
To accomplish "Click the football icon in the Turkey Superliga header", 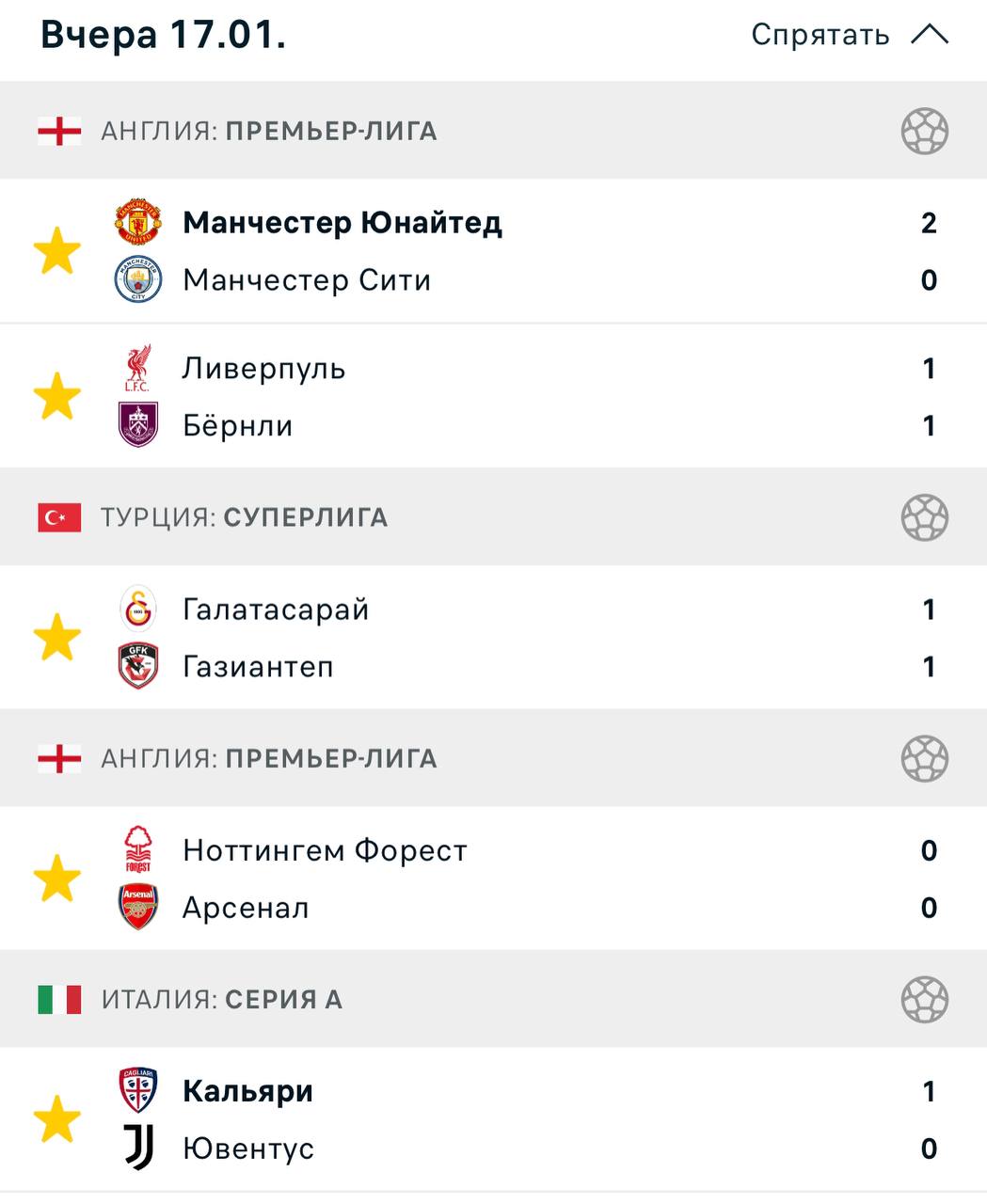I will (924, 517).
